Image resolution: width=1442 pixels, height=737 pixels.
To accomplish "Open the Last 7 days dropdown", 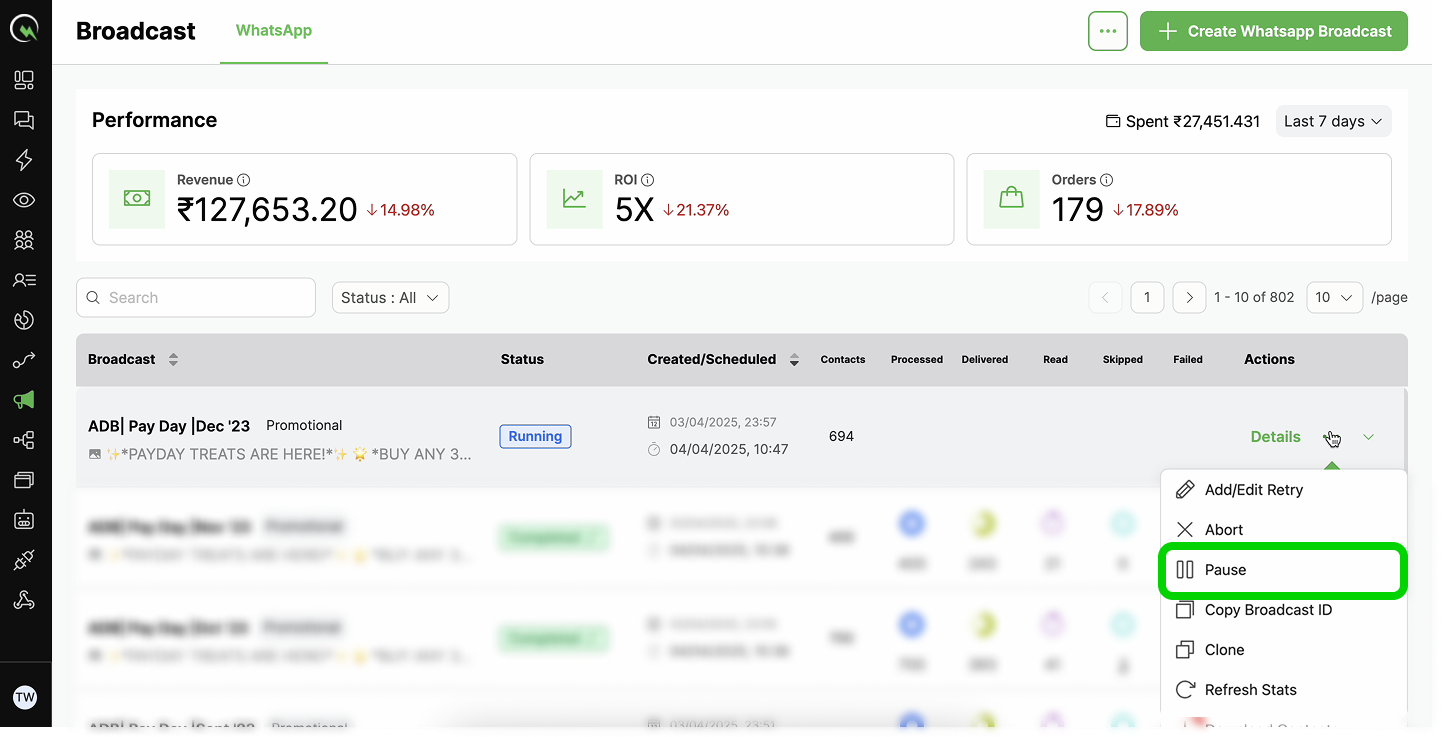I will (x=1333, y=121).
